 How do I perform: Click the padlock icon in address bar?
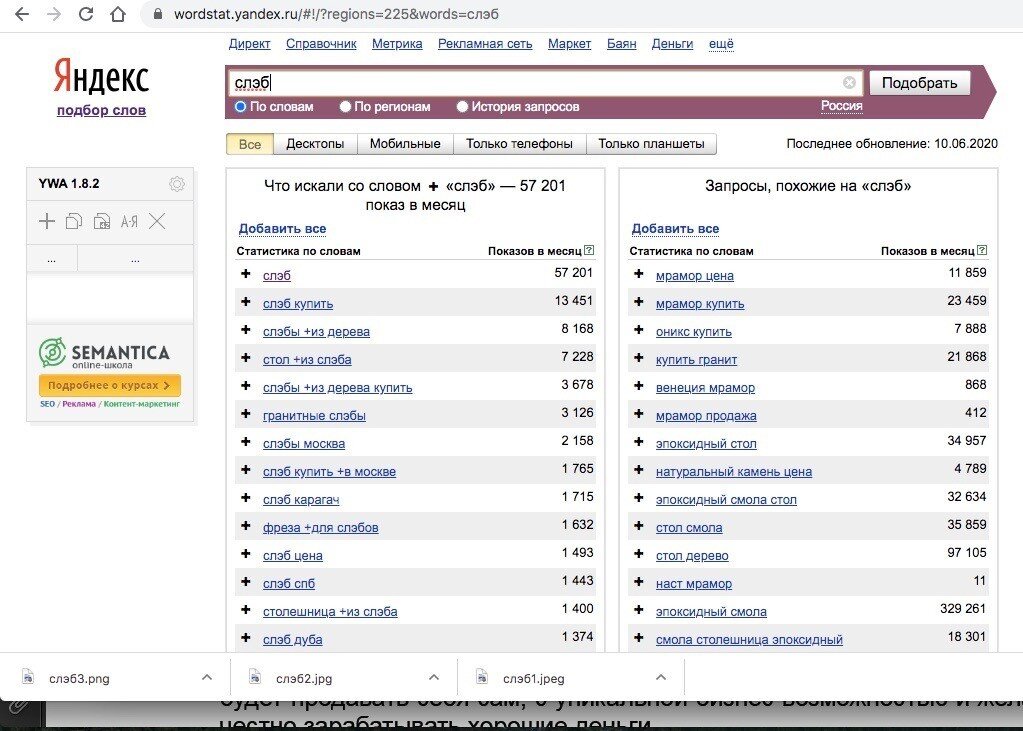(157, 14)
